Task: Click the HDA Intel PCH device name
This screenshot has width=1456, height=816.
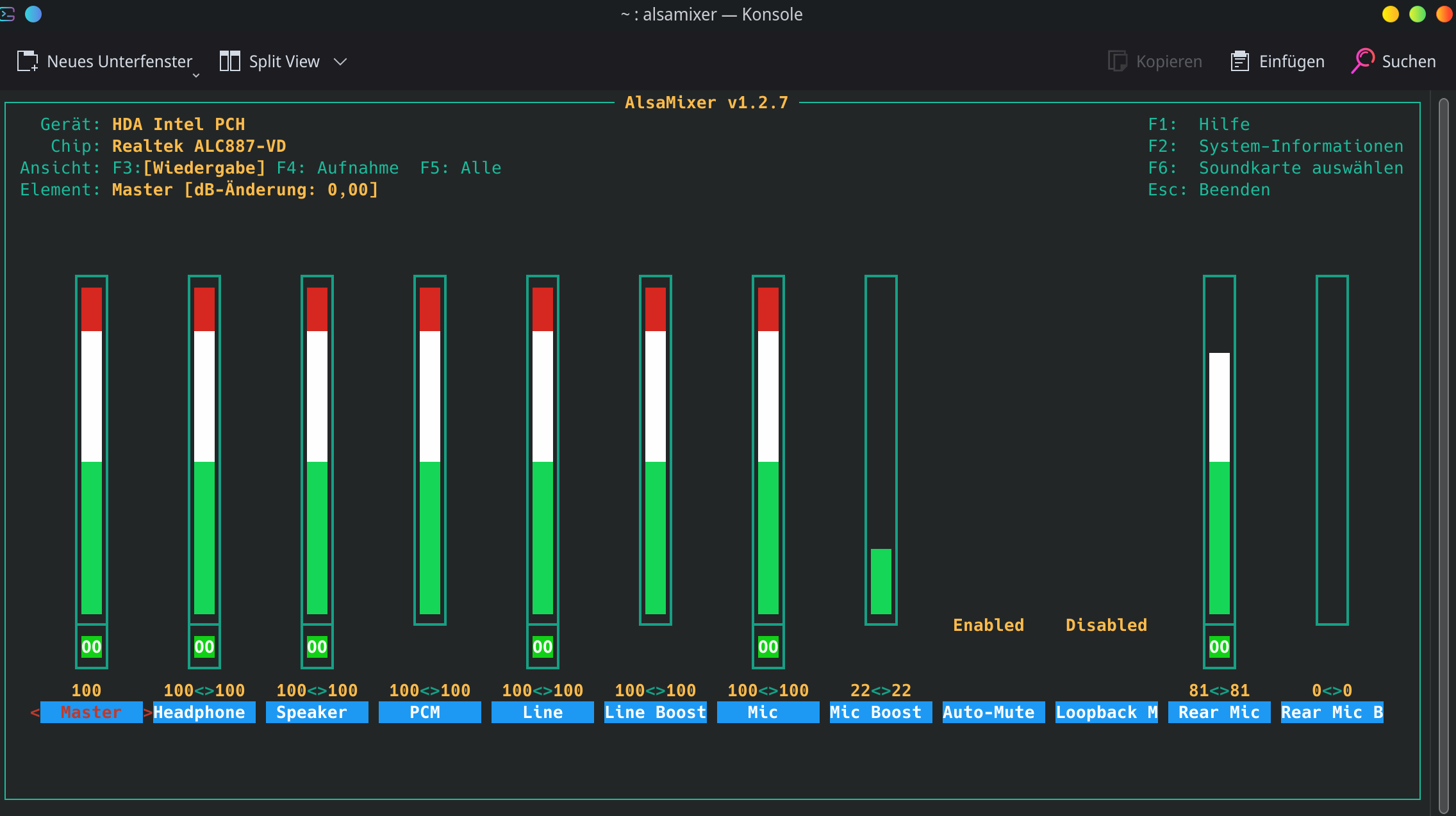Action: tap(179, 124)
